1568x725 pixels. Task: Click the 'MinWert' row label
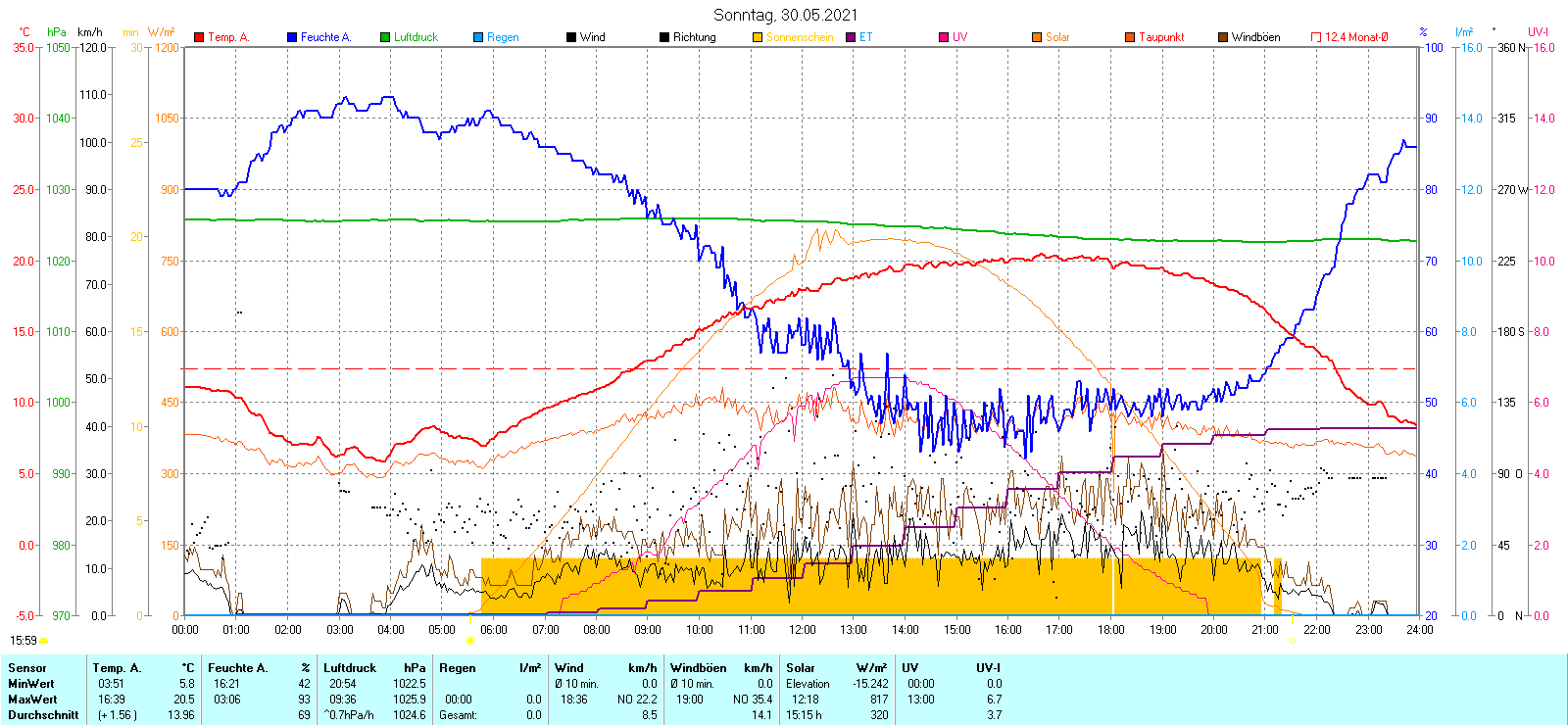click(x=31, y=684)
